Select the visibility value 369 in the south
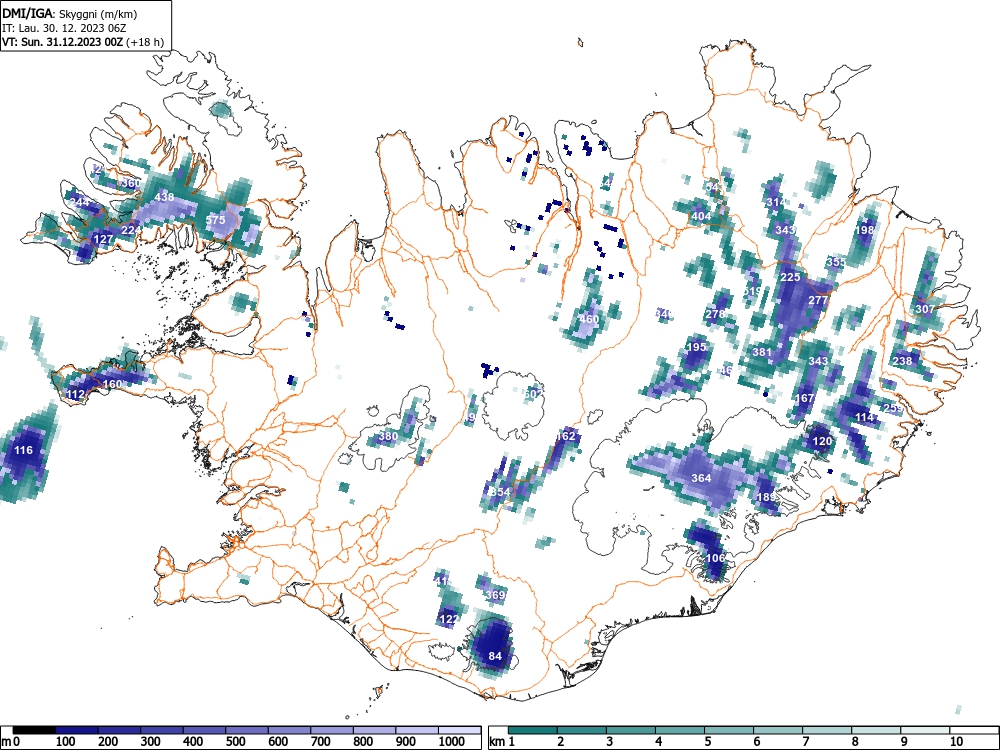Image resolution: width=1000 pixels, height=750 pixels. tap(496, 595)
